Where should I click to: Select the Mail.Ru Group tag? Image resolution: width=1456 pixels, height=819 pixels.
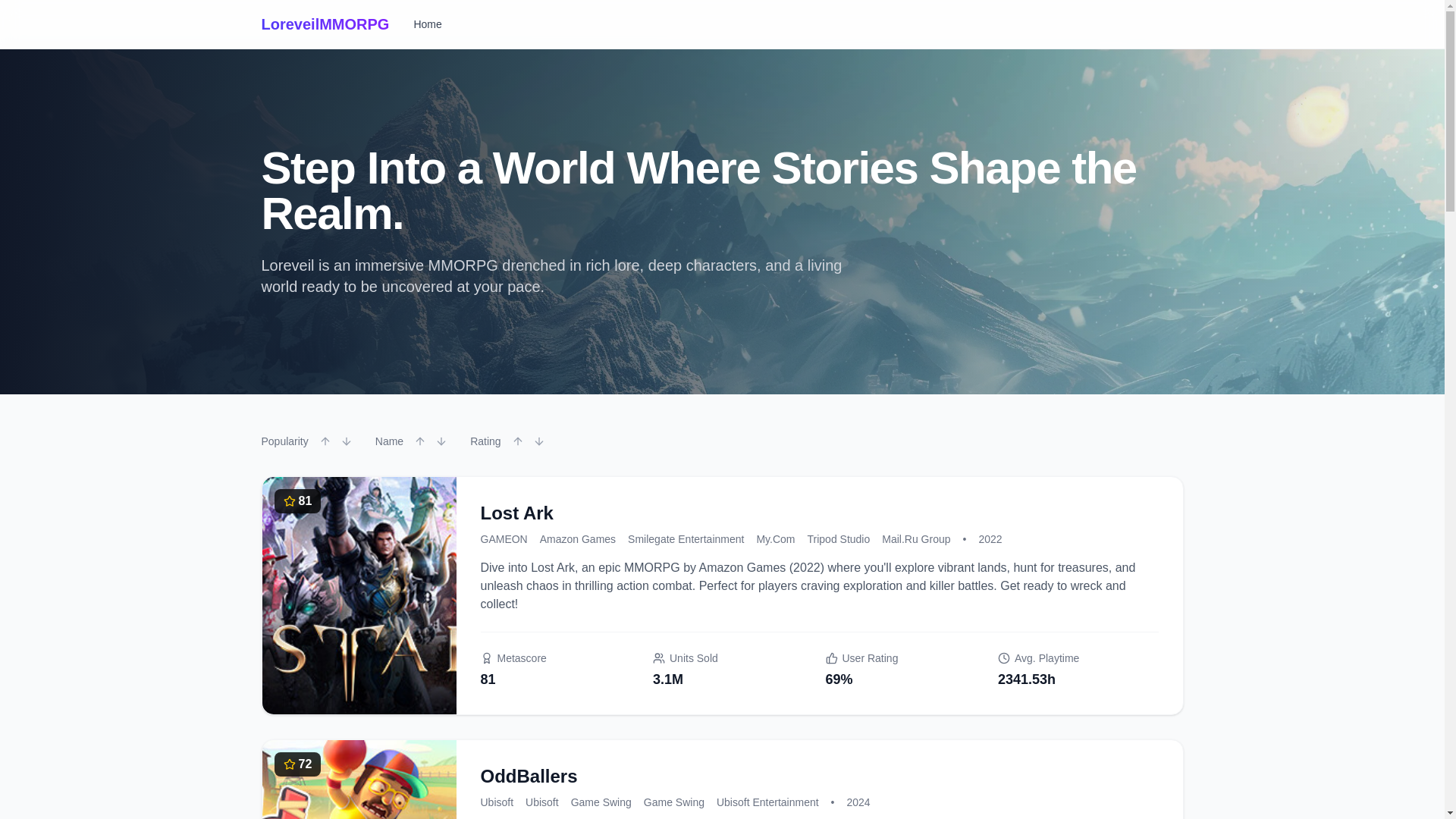pyautogui.click(x=915, y=539)
